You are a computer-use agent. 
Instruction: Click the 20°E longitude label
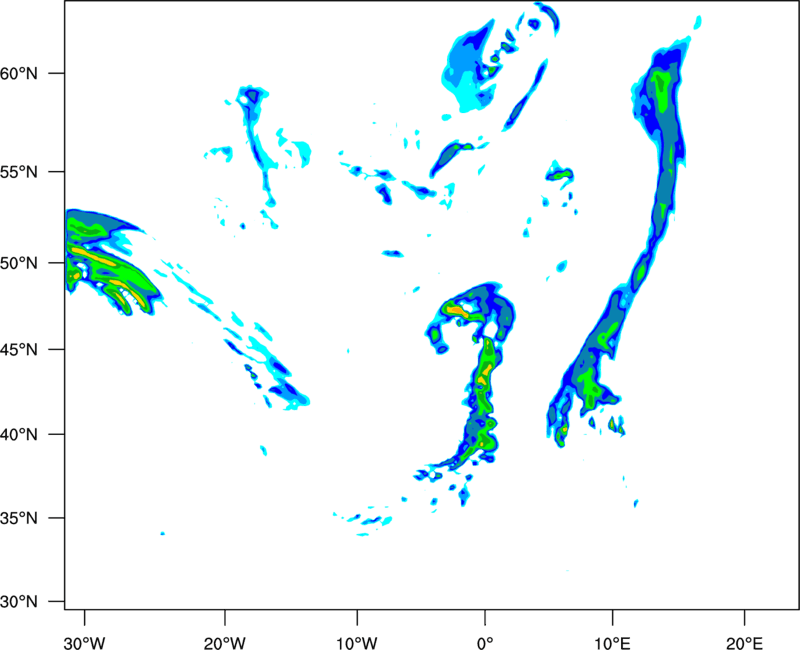744,643
